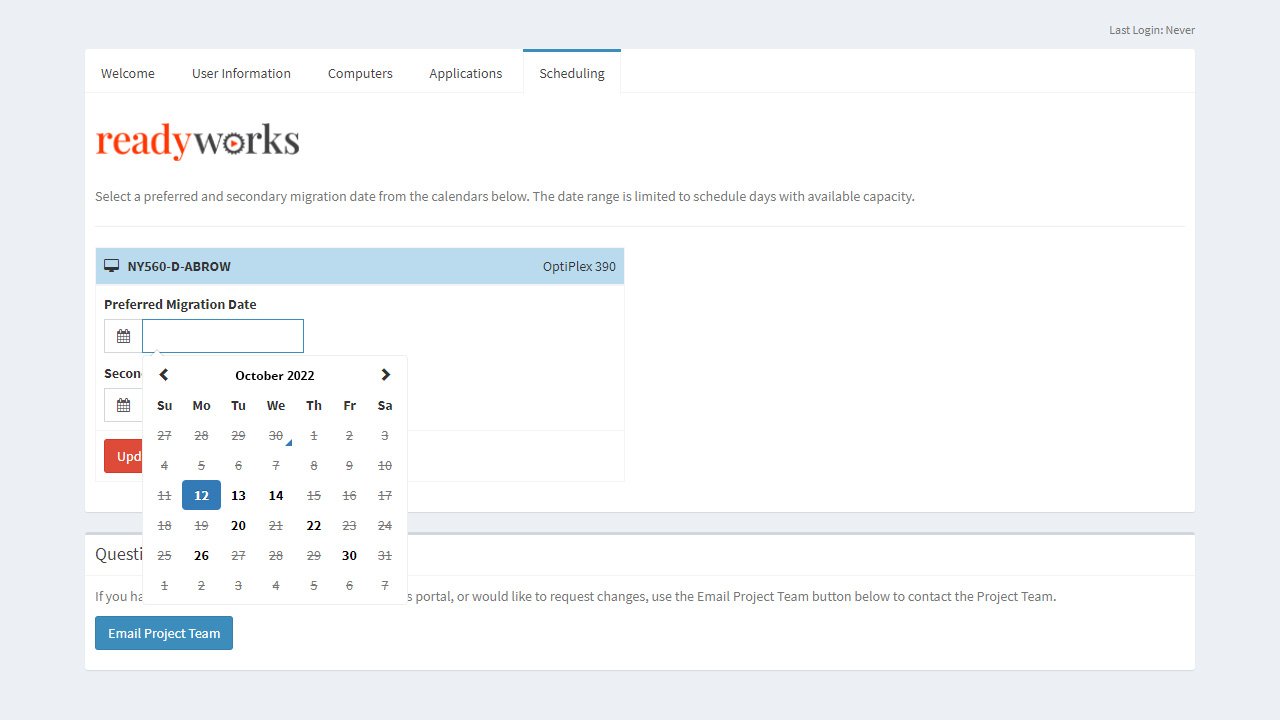Go to the previous month in the calendar
Viewport: 1280px width, 720px height.
click(x=163, y=374)
